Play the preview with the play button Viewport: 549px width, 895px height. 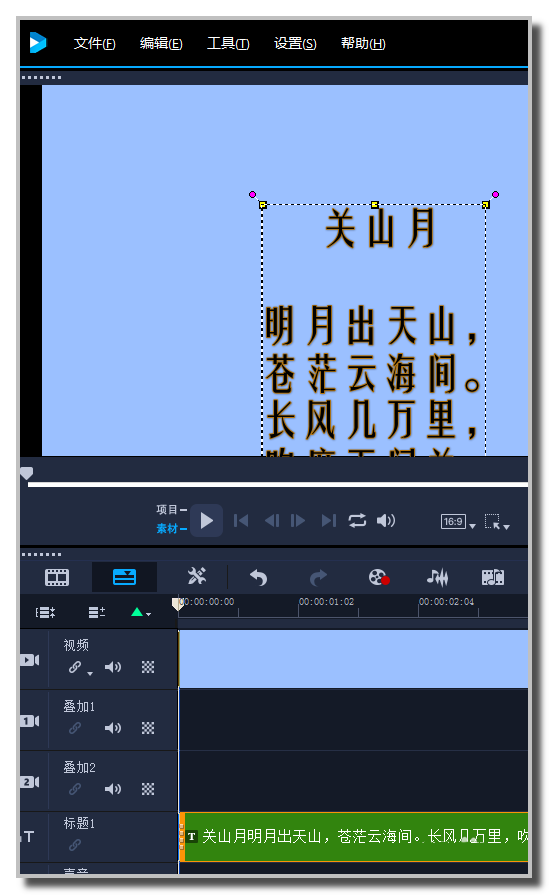click(x=207, y=521)
